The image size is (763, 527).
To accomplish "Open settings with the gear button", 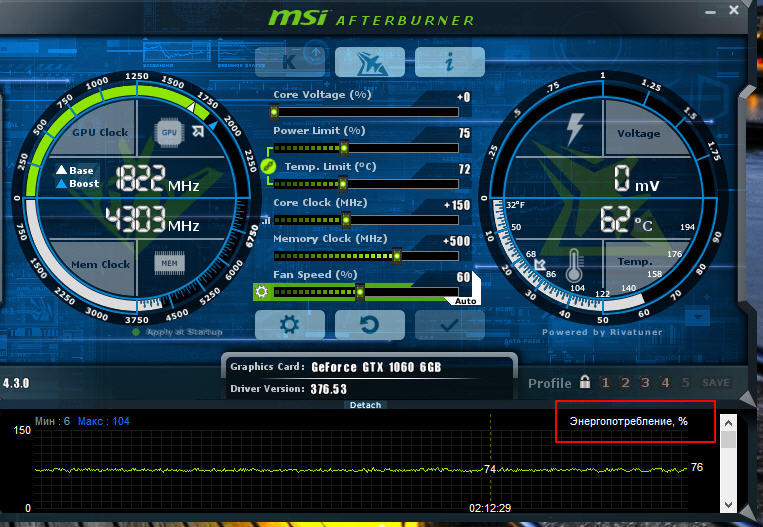I will [x=290, y=325].
